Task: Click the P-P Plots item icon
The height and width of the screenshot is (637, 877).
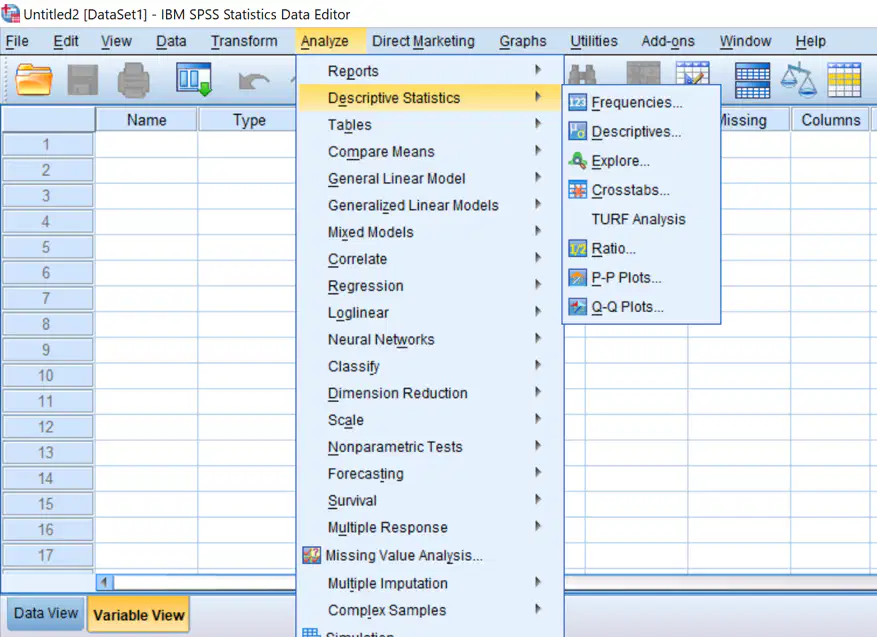Action: pyautogui.click(x=577, y=277)
